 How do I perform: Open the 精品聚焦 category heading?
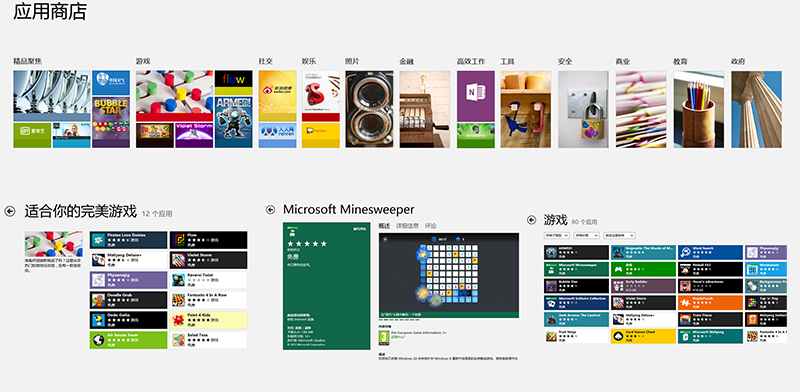point(28,61)
